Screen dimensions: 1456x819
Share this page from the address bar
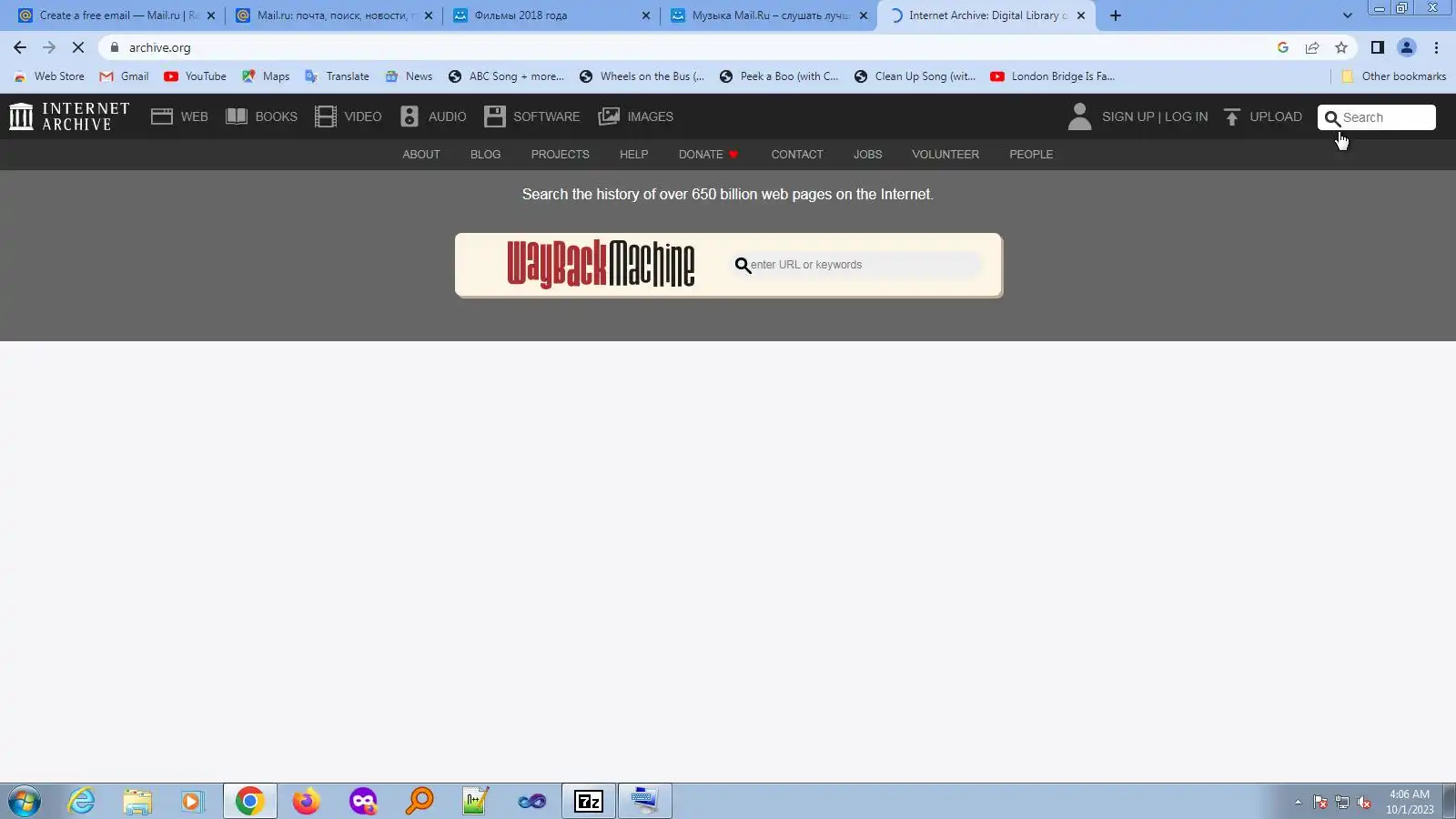tap(1312, 47)
